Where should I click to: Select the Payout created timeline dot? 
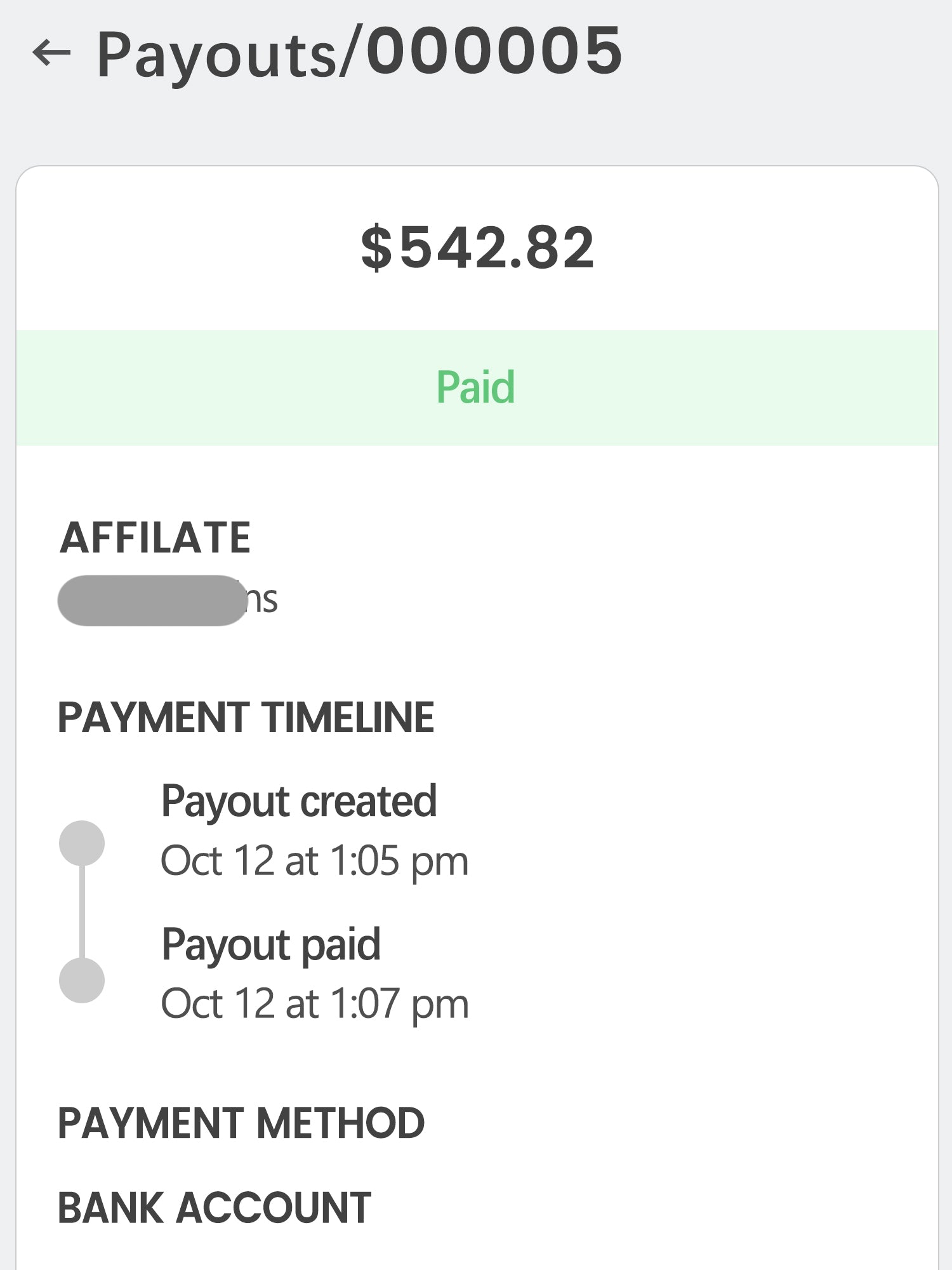pos(82,843)
